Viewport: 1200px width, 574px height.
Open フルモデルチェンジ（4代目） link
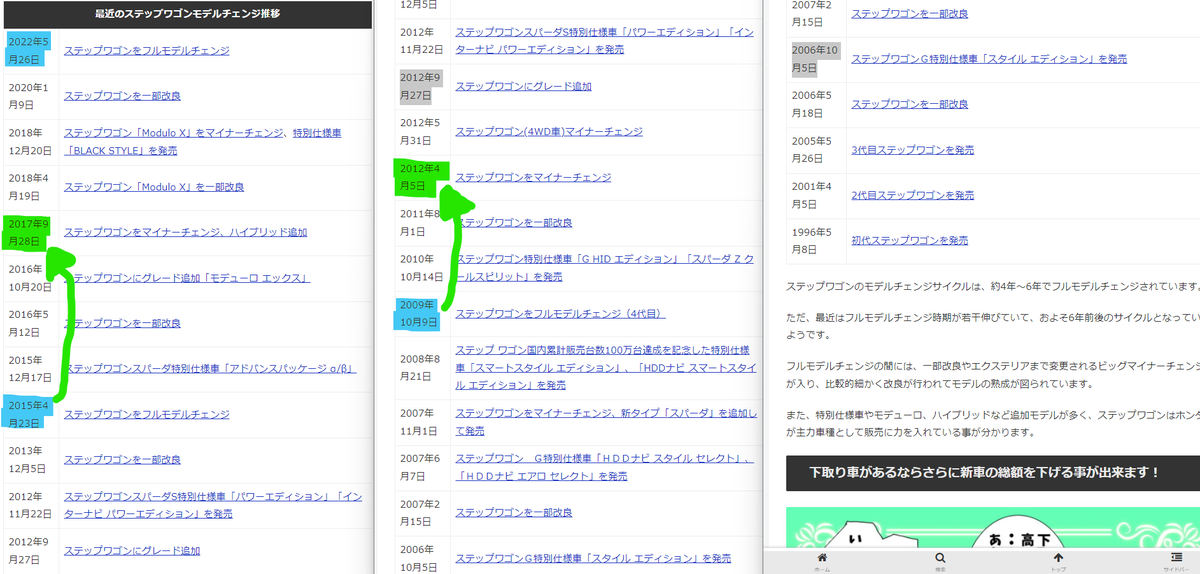point(560,314)
